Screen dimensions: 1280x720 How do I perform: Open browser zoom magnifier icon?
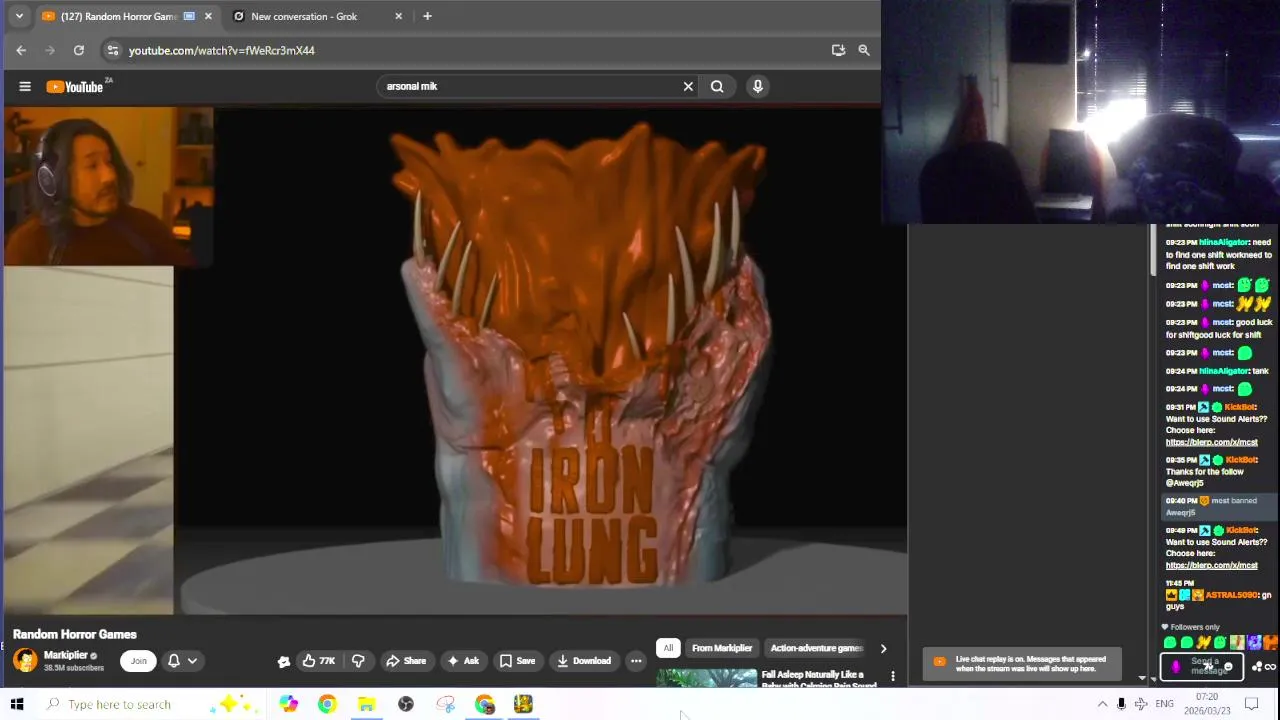[x=864, y=50]
